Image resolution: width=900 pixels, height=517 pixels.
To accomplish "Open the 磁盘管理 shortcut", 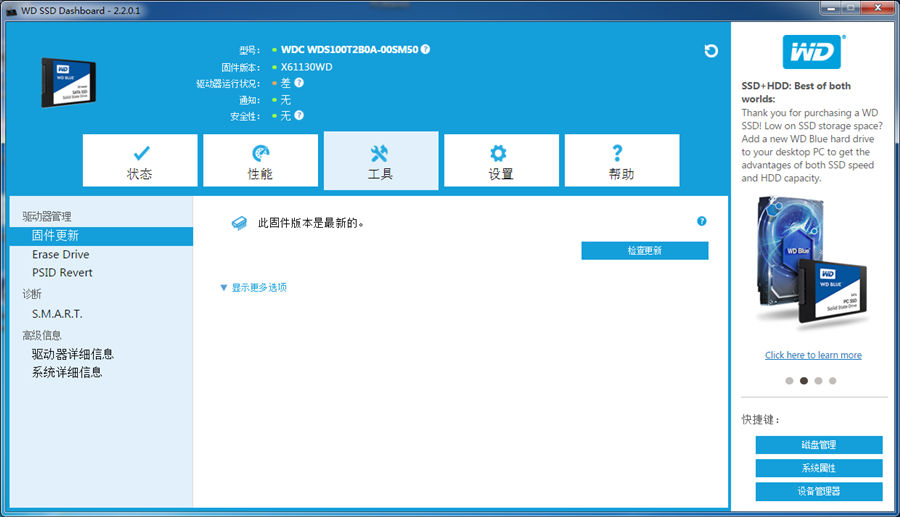I will coord(818,445).
